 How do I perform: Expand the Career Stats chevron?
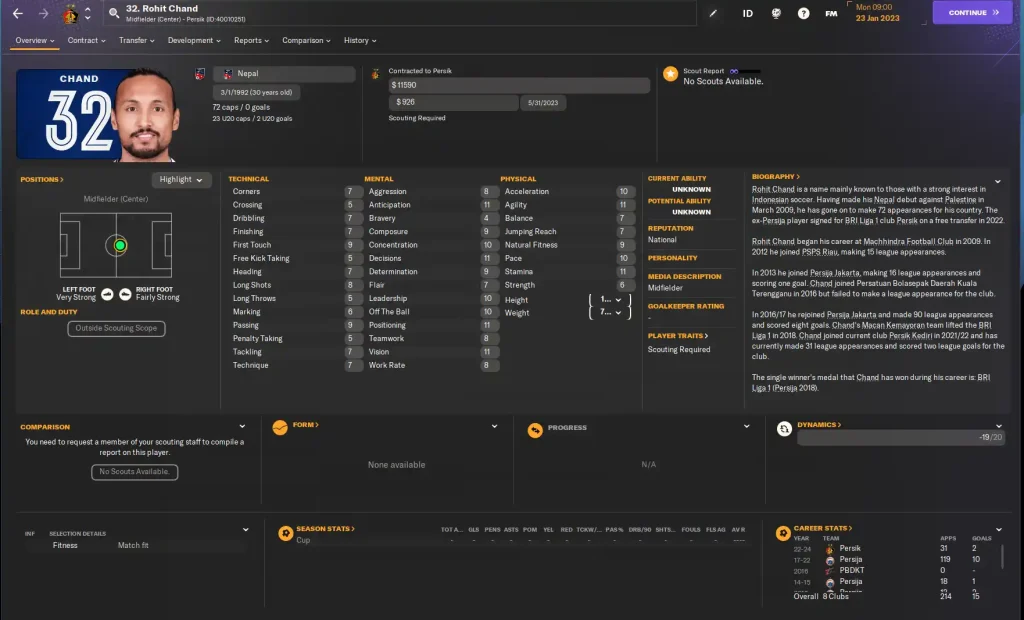[999, 530]
